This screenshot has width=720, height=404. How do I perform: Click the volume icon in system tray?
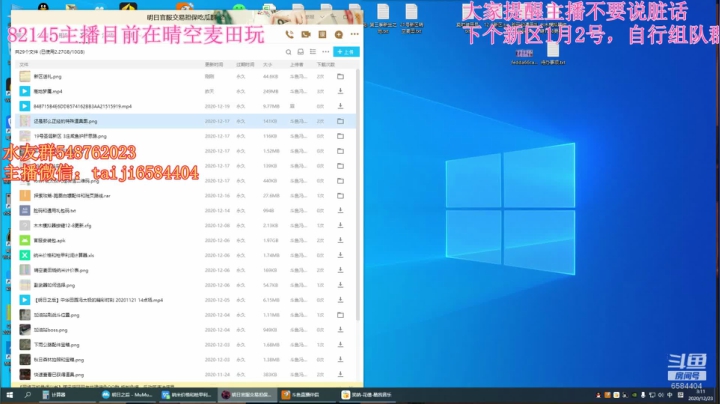coord(661,395)
